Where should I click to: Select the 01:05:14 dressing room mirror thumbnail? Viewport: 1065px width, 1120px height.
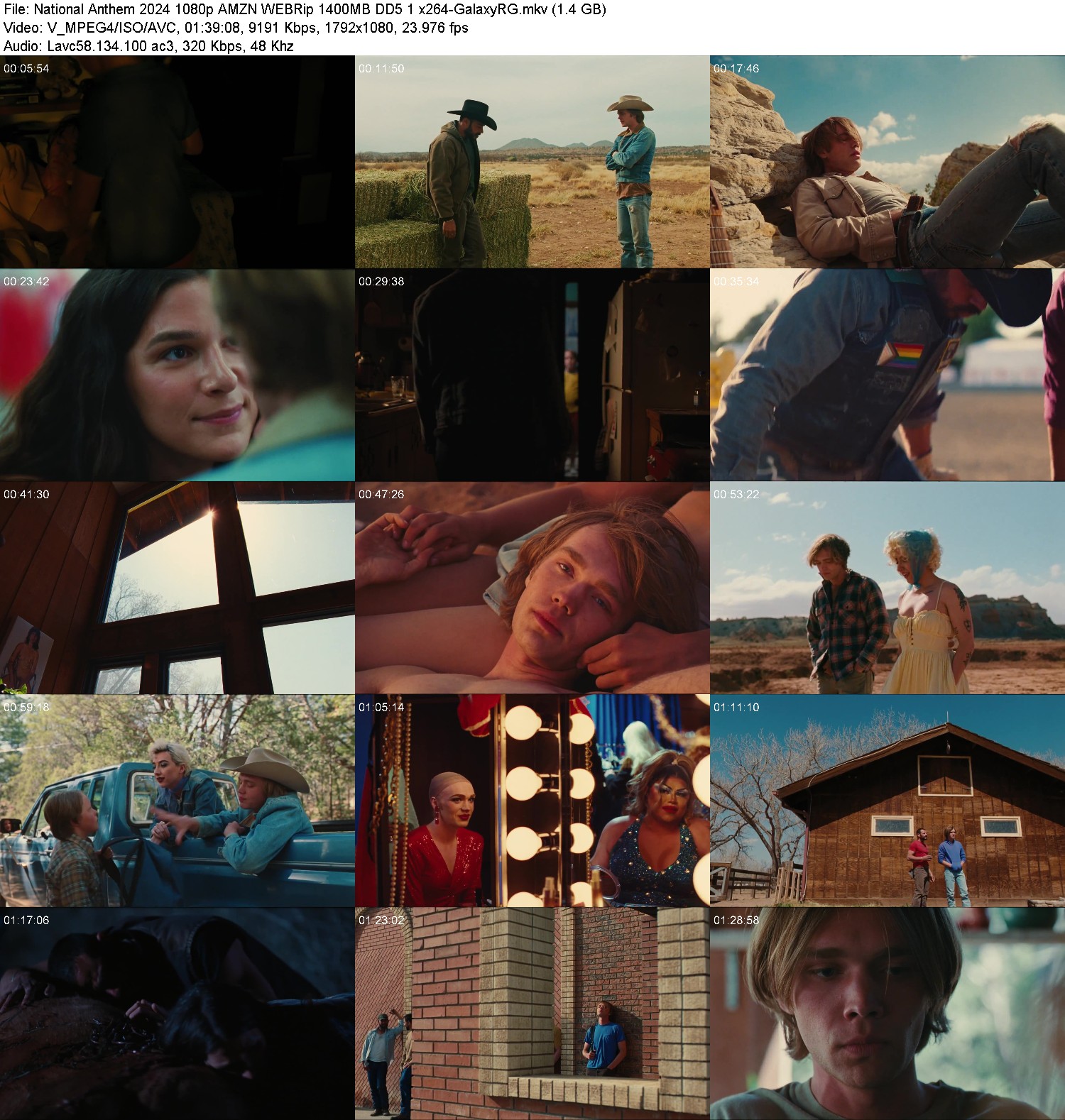(532, 801)
